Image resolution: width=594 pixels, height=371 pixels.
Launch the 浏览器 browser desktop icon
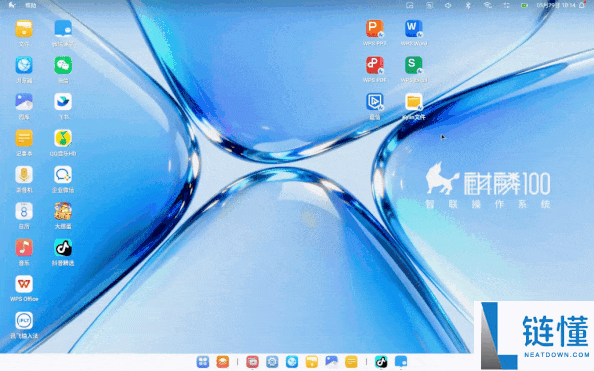tap(24, 66)
